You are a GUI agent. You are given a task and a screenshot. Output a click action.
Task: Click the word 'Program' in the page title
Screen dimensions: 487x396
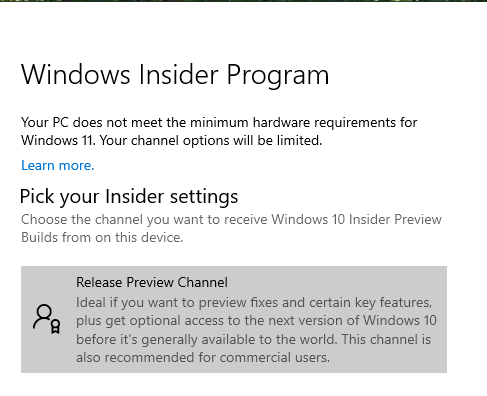[278, 76]
